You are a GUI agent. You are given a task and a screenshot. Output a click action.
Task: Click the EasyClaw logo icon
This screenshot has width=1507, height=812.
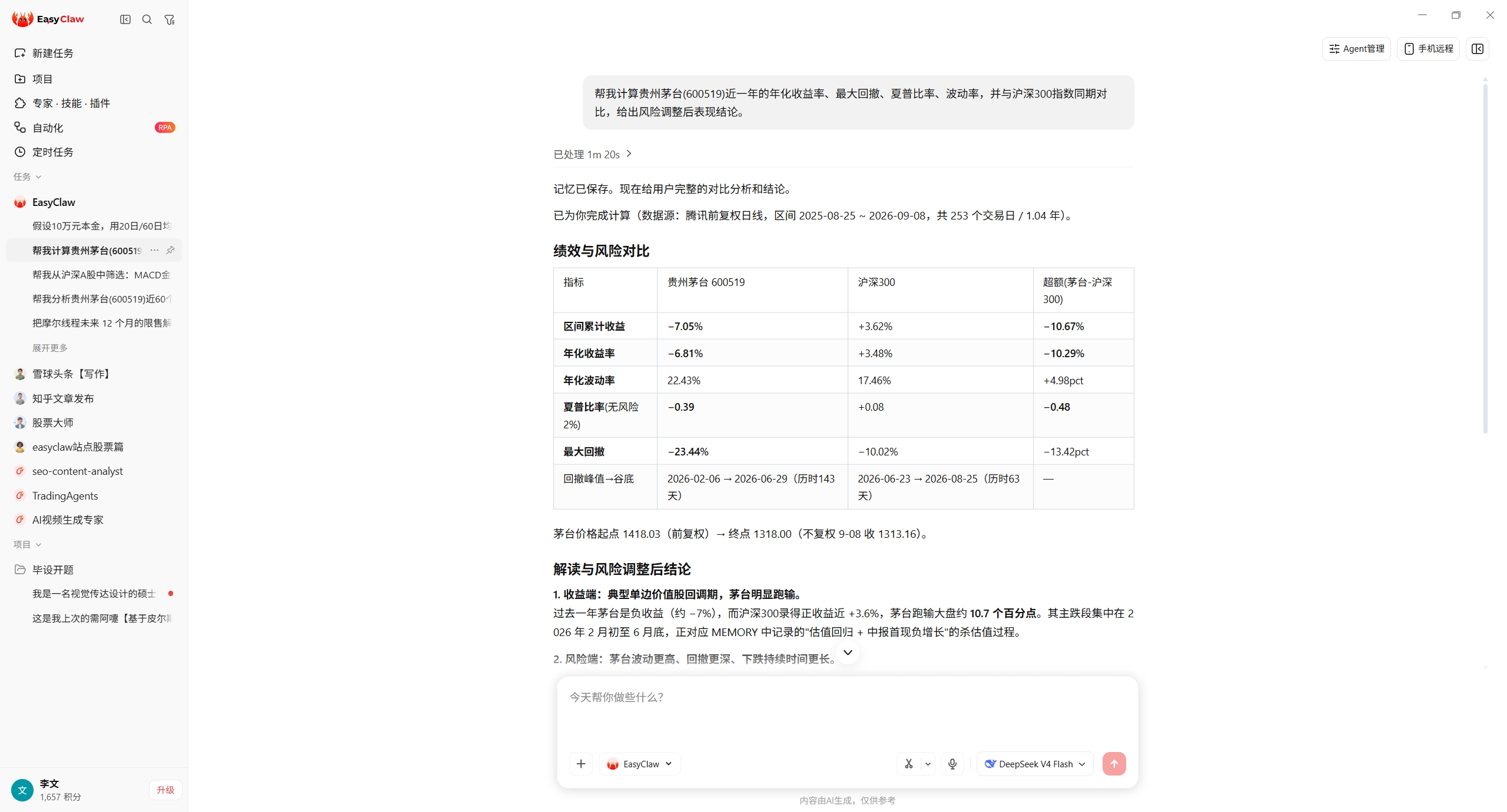point(22,19)
